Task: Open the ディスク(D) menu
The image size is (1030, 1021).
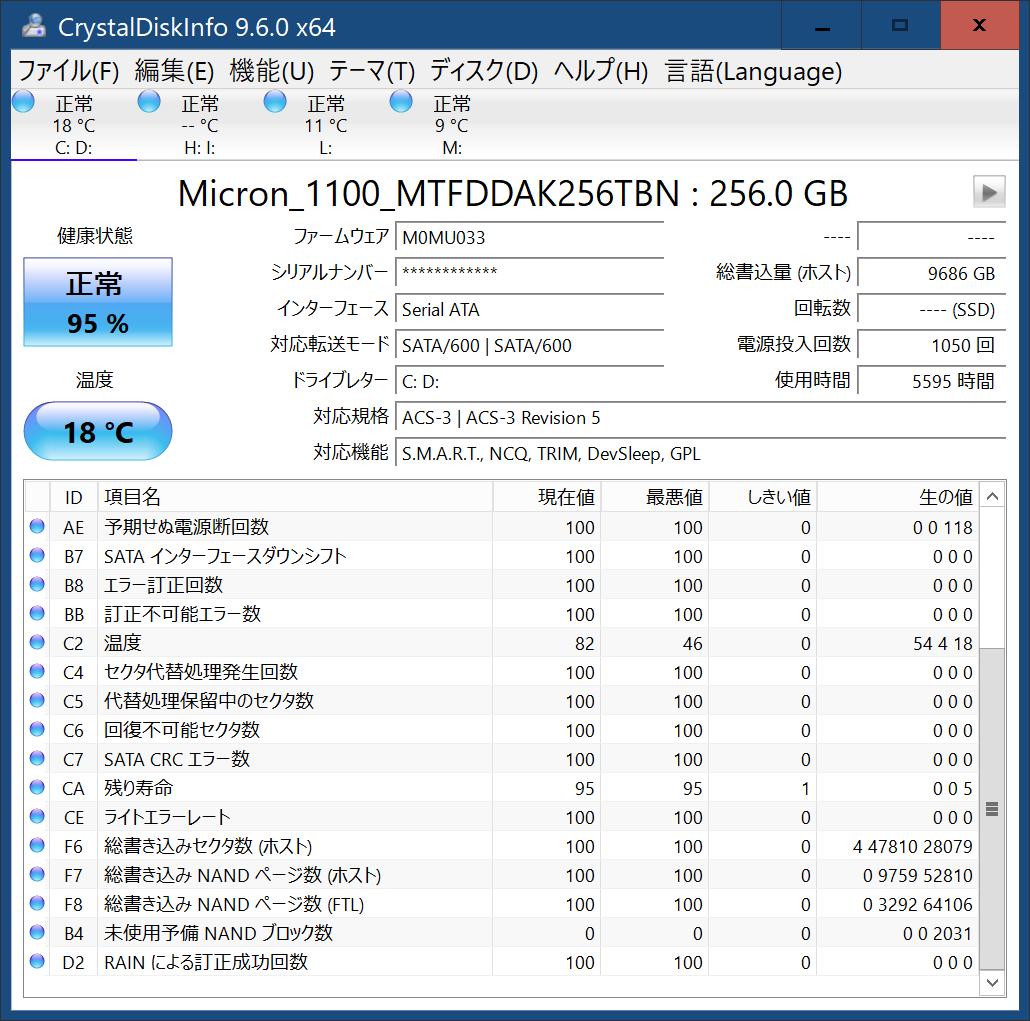Action: pyautogui.click(x=483, y=71)
